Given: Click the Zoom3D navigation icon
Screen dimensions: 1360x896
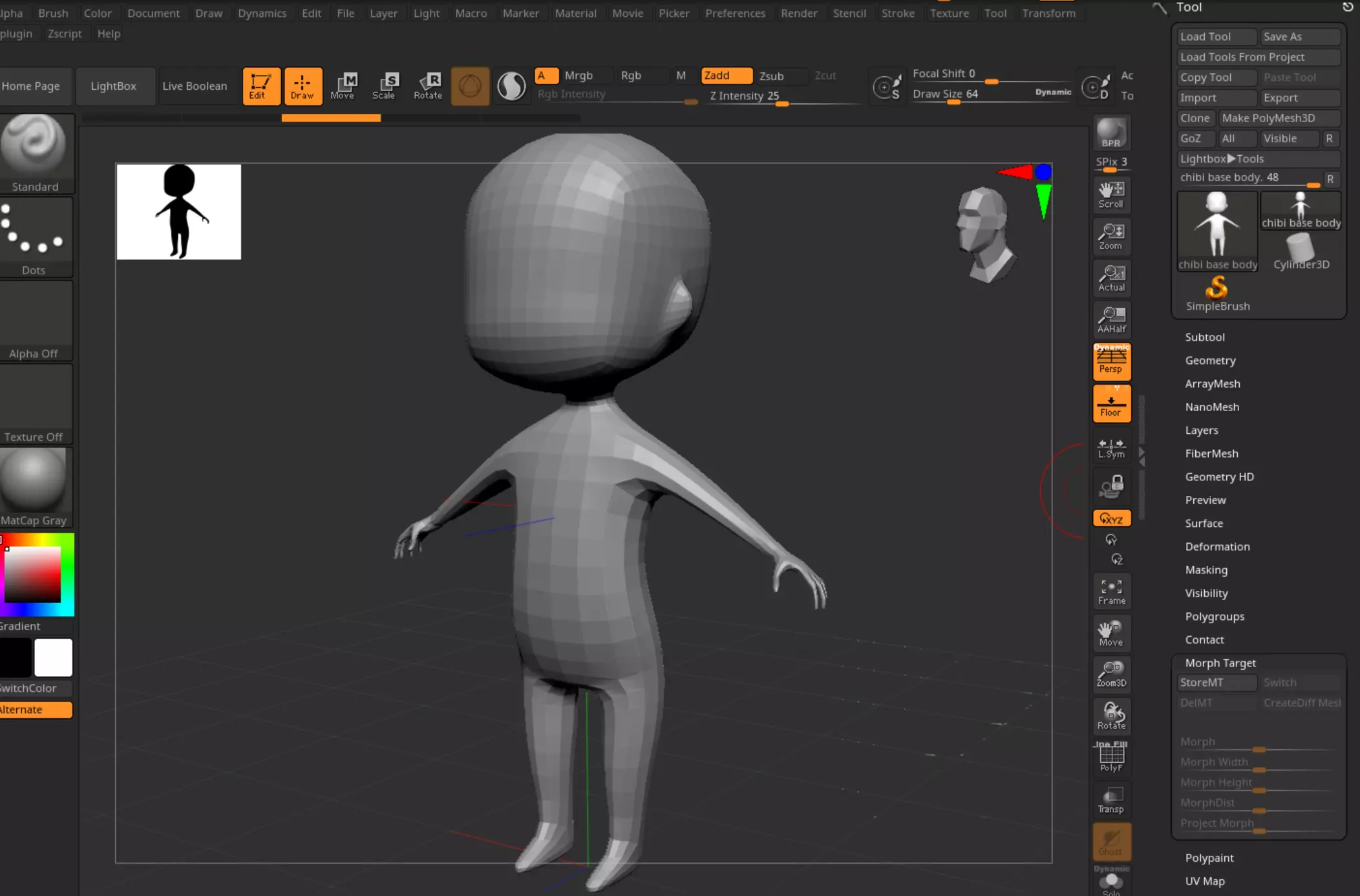Looking at the screenshot, I should (x=1111, y=674).
